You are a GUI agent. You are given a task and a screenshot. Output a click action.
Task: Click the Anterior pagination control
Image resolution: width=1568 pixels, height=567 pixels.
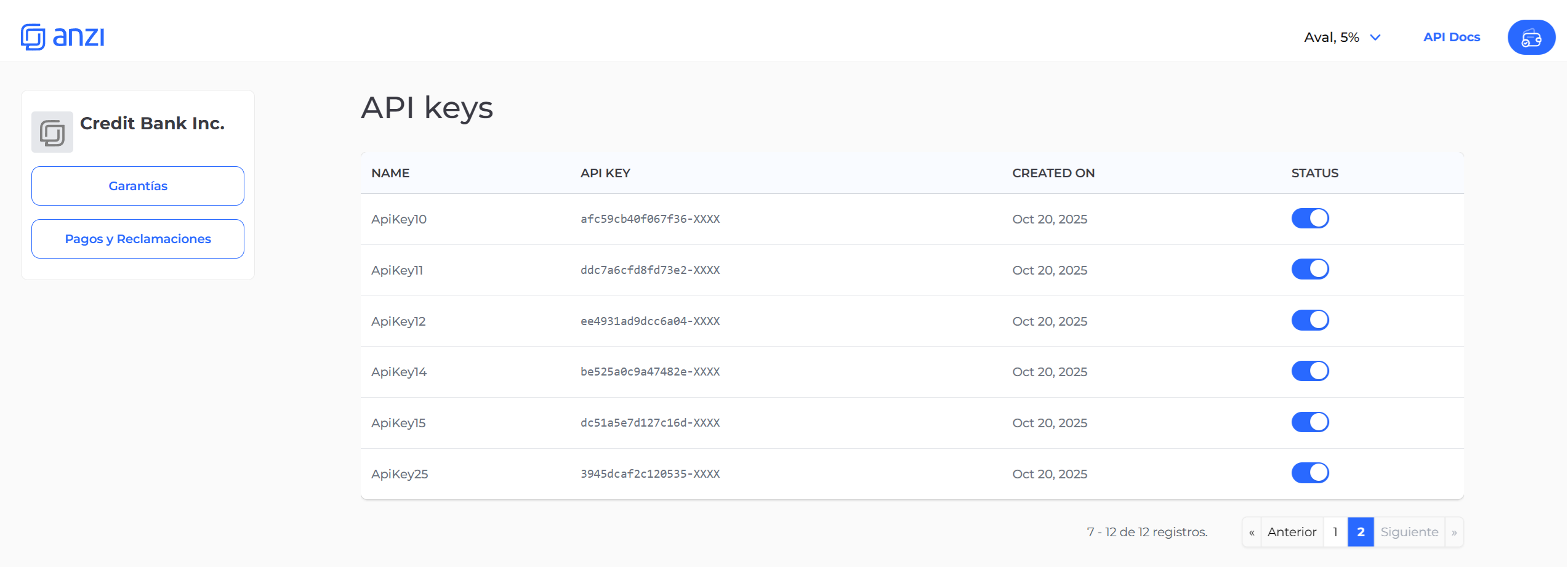(1291, 531)
